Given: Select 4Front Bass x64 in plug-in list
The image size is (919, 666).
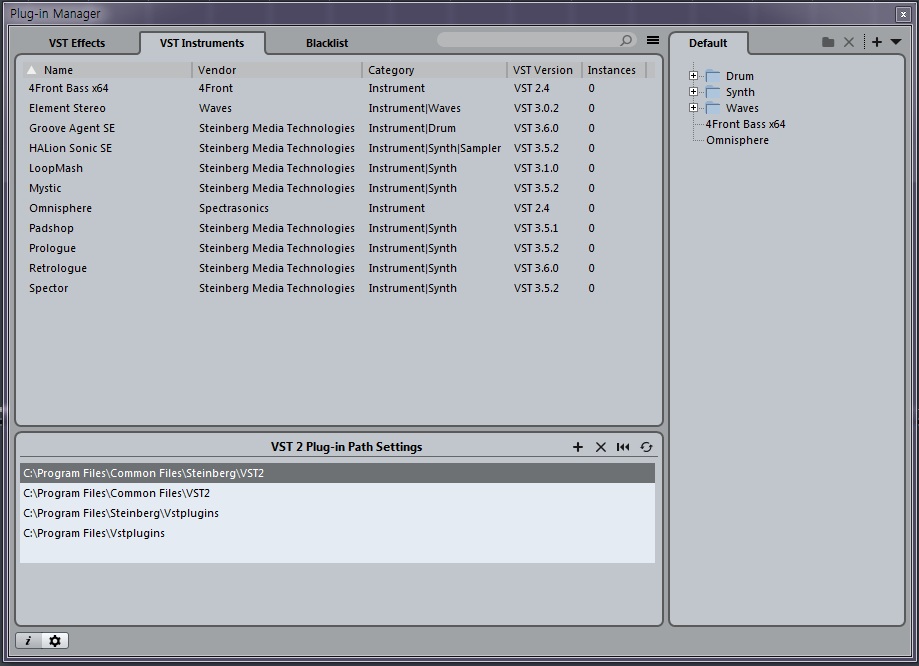Looking at the screenshot, I should coord(339,88).
